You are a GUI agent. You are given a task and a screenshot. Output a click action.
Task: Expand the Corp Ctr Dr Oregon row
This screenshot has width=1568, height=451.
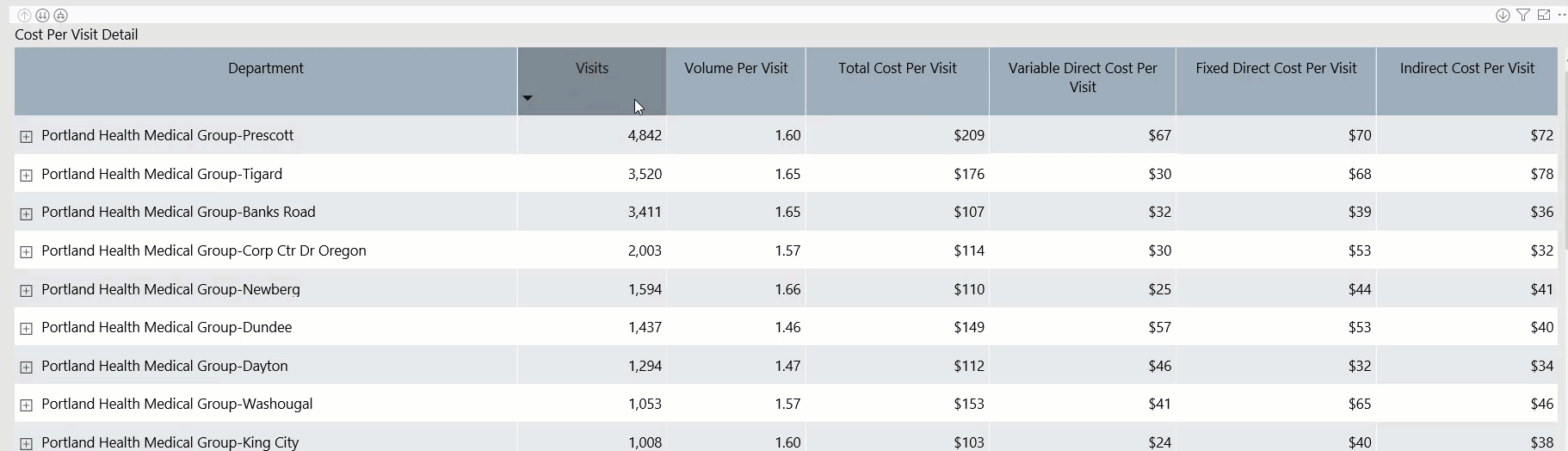pos(26,252)
